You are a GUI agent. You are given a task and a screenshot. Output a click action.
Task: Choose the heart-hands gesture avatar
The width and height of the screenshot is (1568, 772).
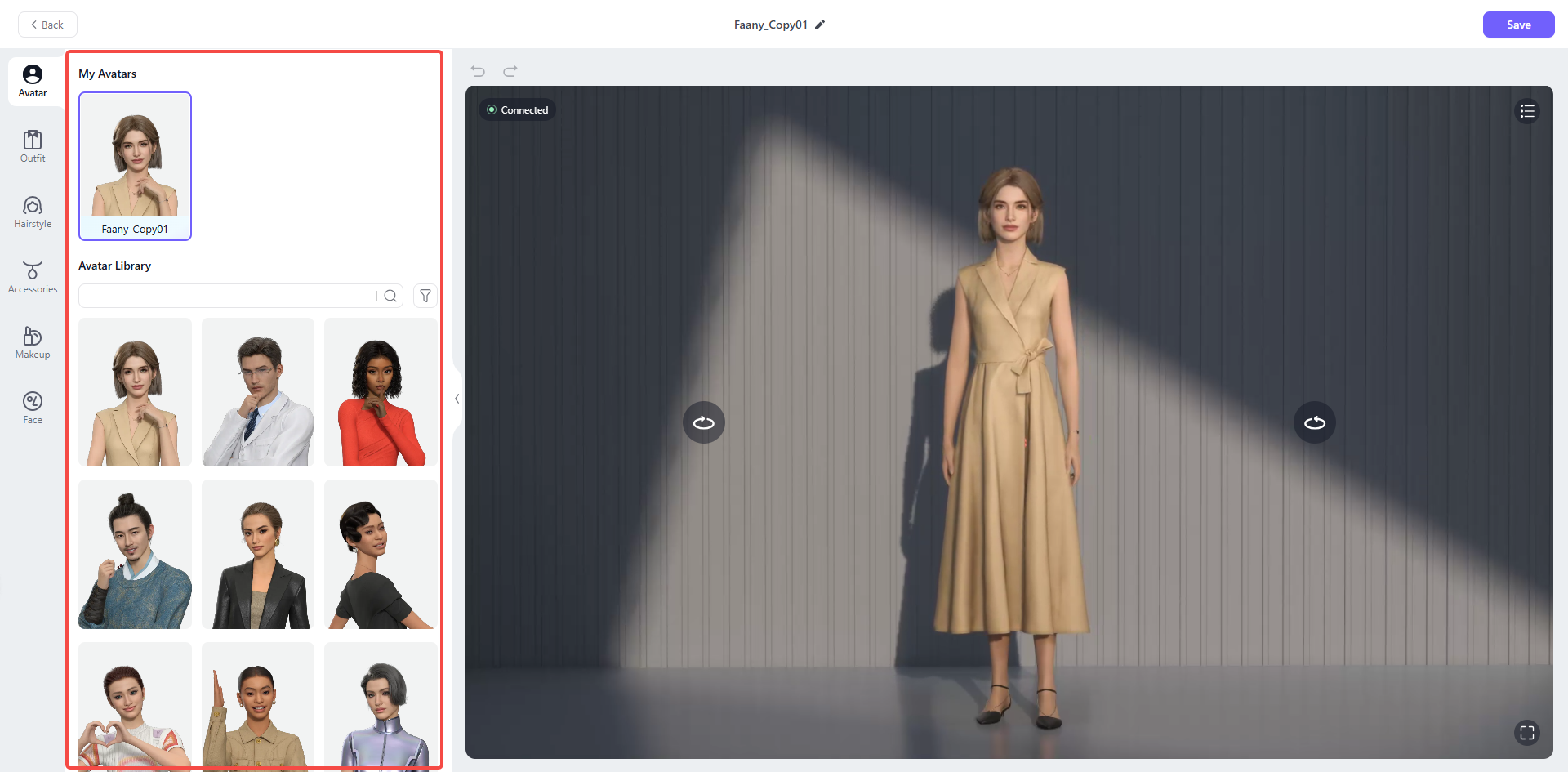[135, 706]
